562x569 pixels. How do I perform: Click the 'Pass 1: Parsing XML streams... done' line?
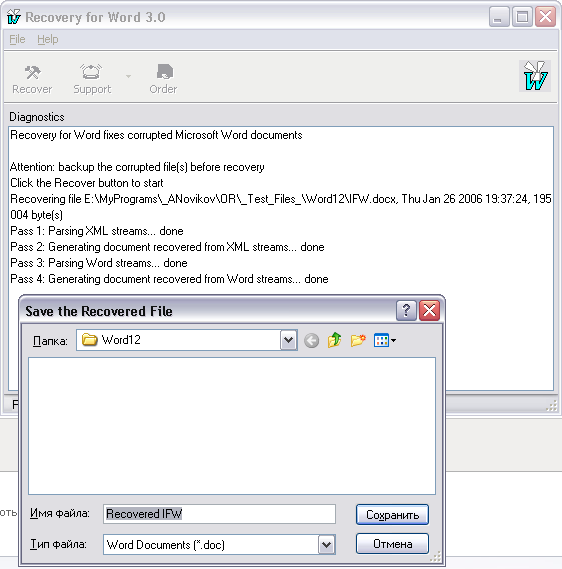(97, 231)
